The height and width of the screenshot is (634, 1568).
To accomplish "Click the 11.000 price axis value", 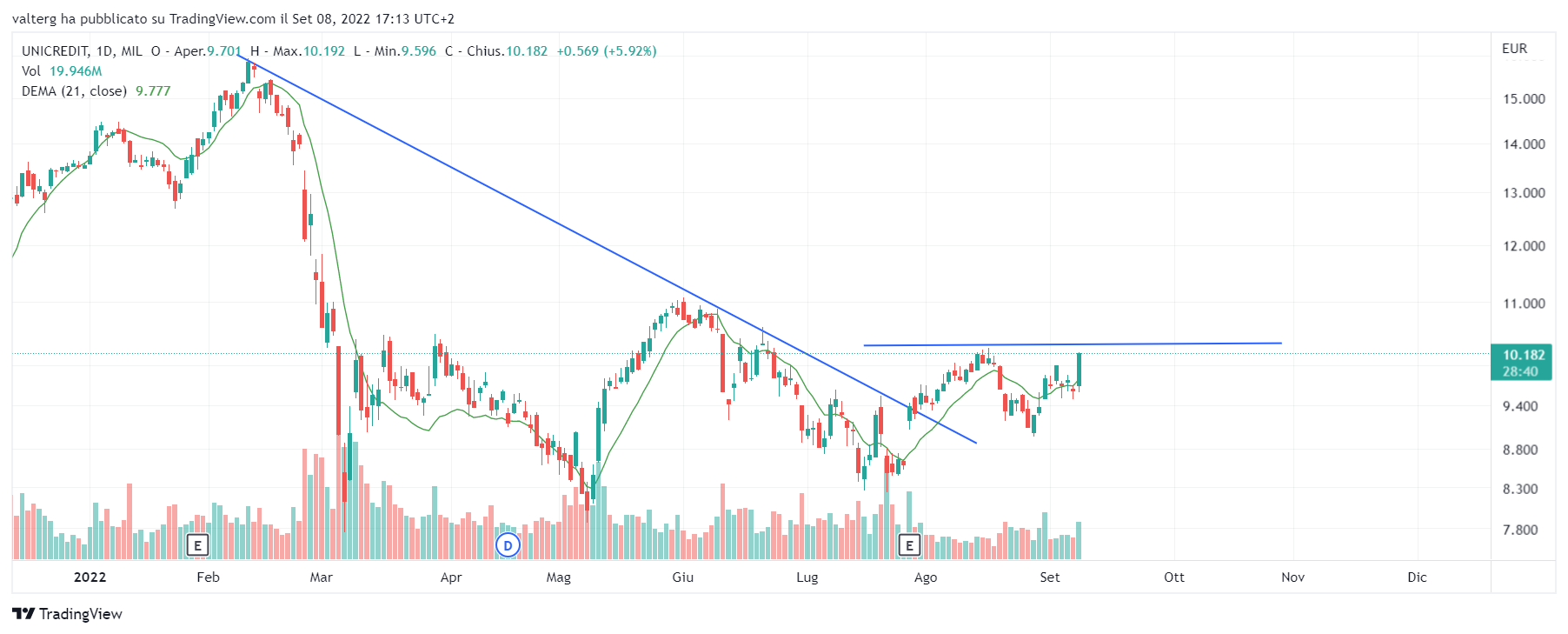I will click(1524, 304).
